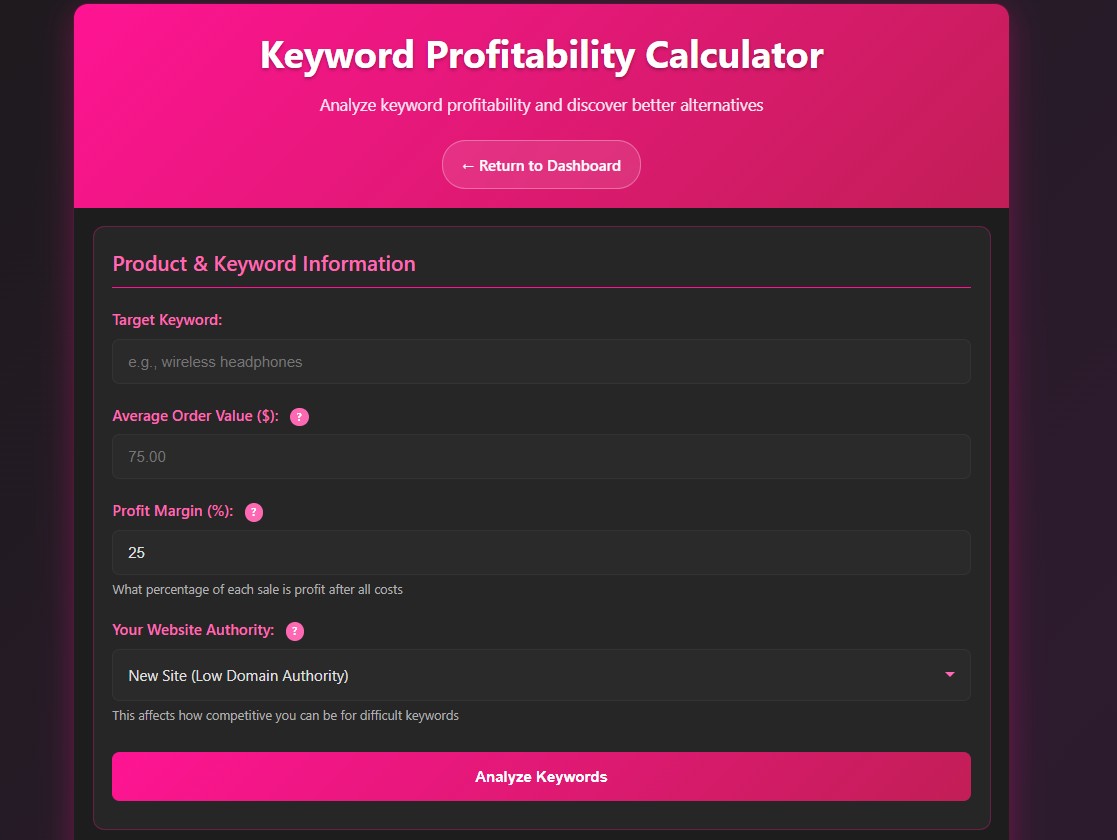Click the Keyword Profitability Calculator title

pyautogui.click(x=541, y=55)
